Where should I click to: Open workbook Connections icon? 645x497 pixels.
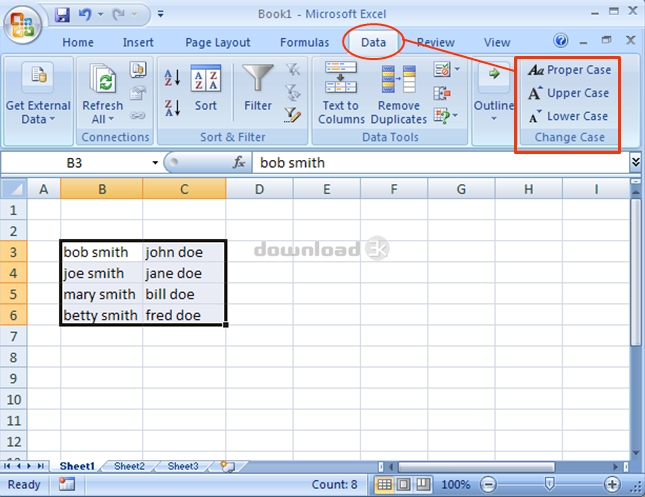point(138,70)
